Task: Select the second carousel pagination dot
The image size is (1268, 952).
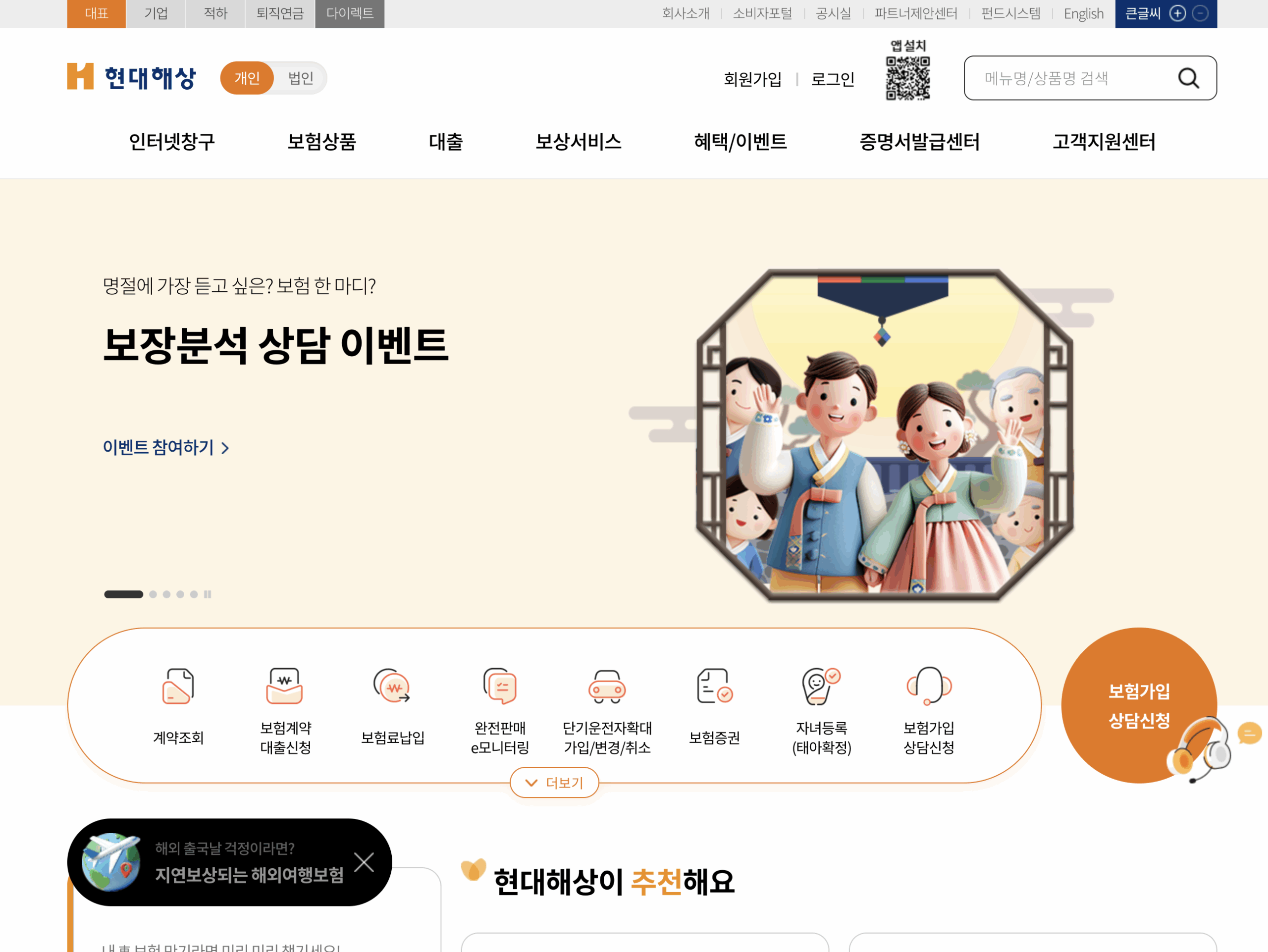Action: (x=153, y=594)
